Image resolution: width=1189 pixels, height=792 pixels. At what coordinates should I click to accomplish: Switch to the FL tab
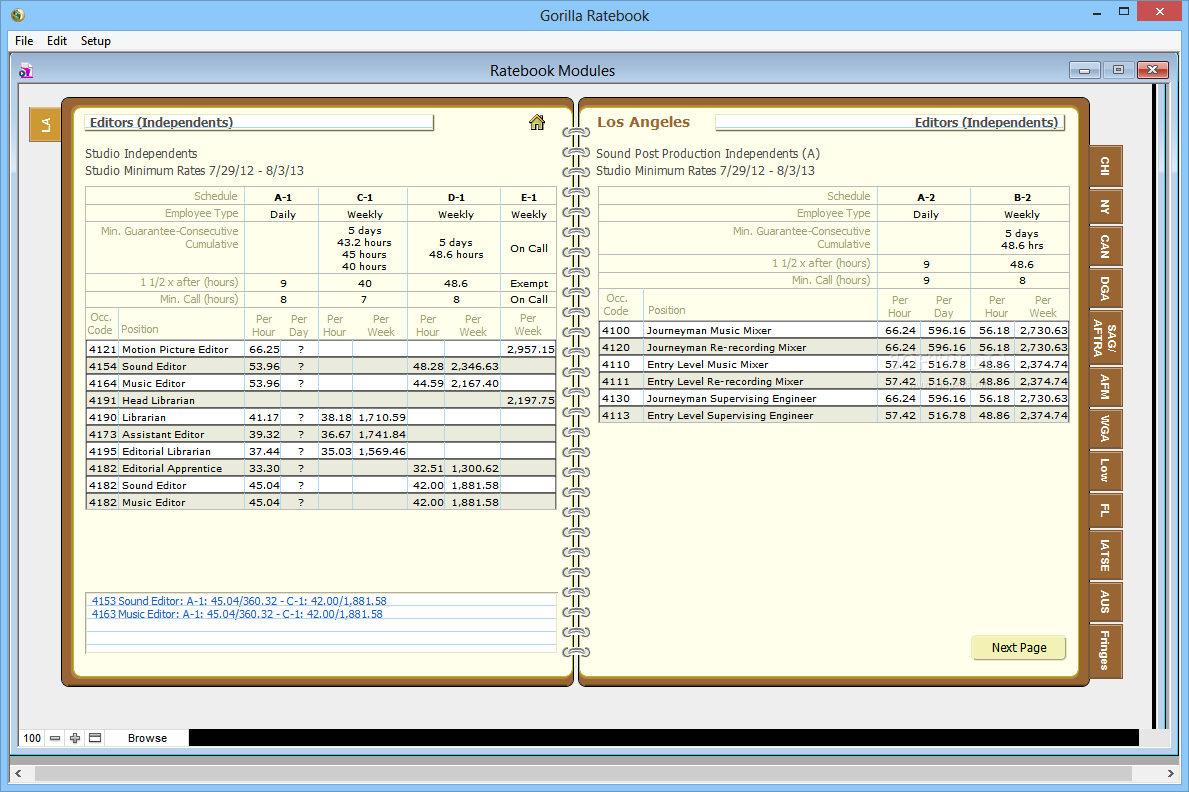[1106, 511]
